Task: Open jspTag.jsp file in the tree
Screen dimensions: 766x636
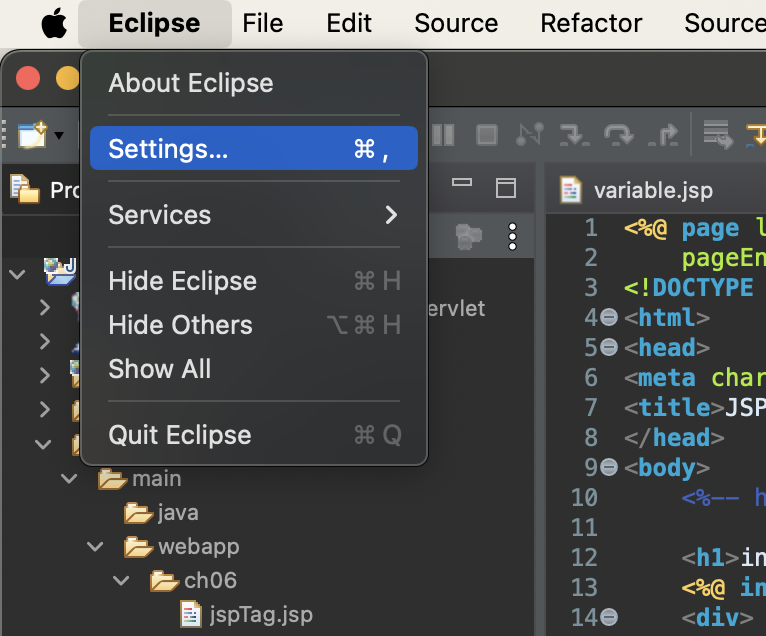Action: [x=261, y=612]
